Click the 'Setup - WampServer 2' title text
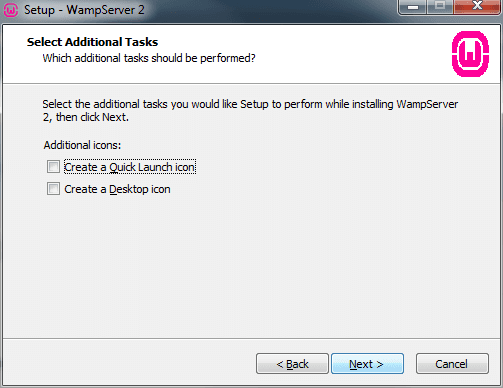This screenshot has width=503, height=388. pyautogui.click(x=84, y=10)
